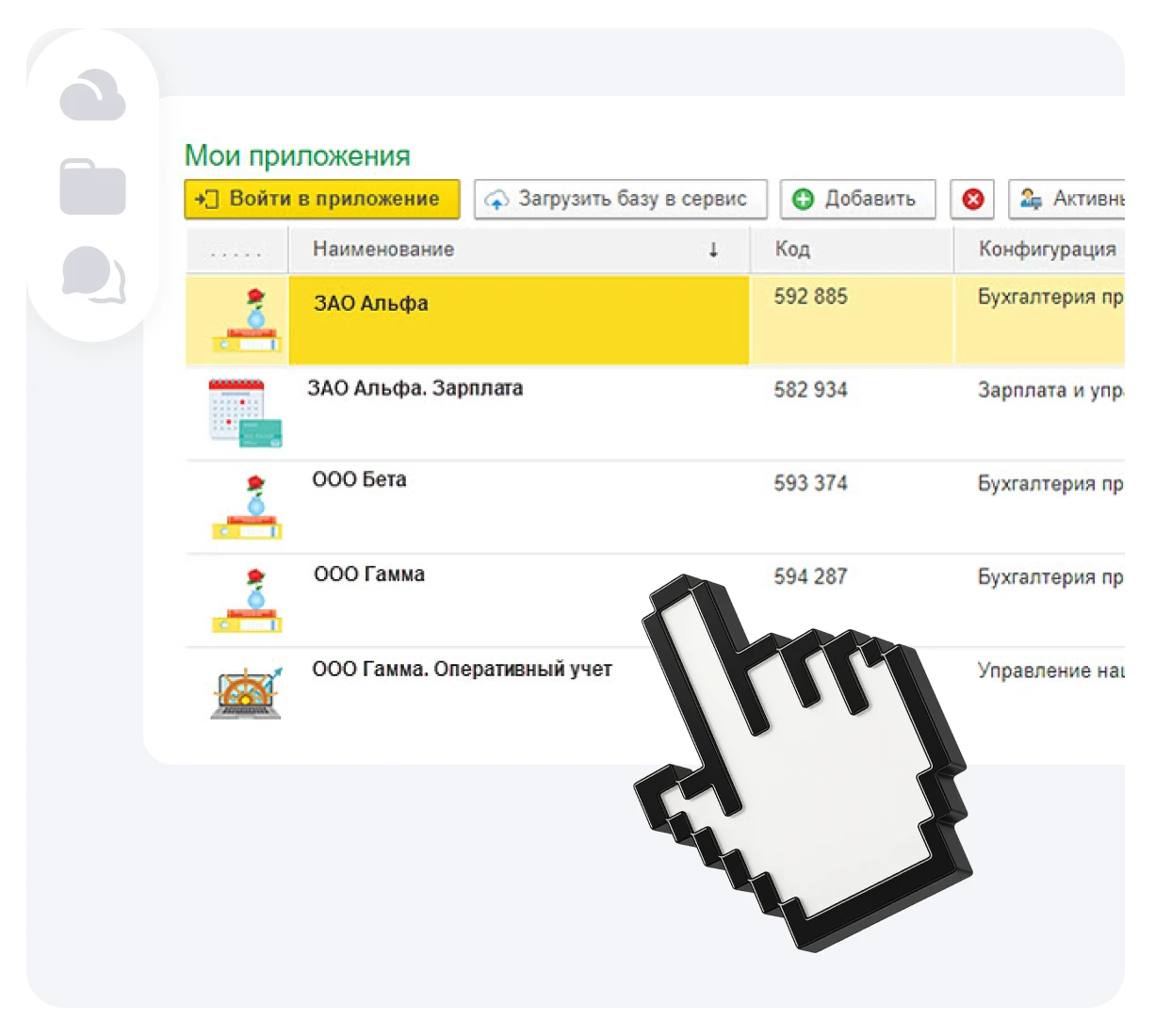Sort by Наименование column header
This screenshot has height=1036, width=1155.
point(383,250)
